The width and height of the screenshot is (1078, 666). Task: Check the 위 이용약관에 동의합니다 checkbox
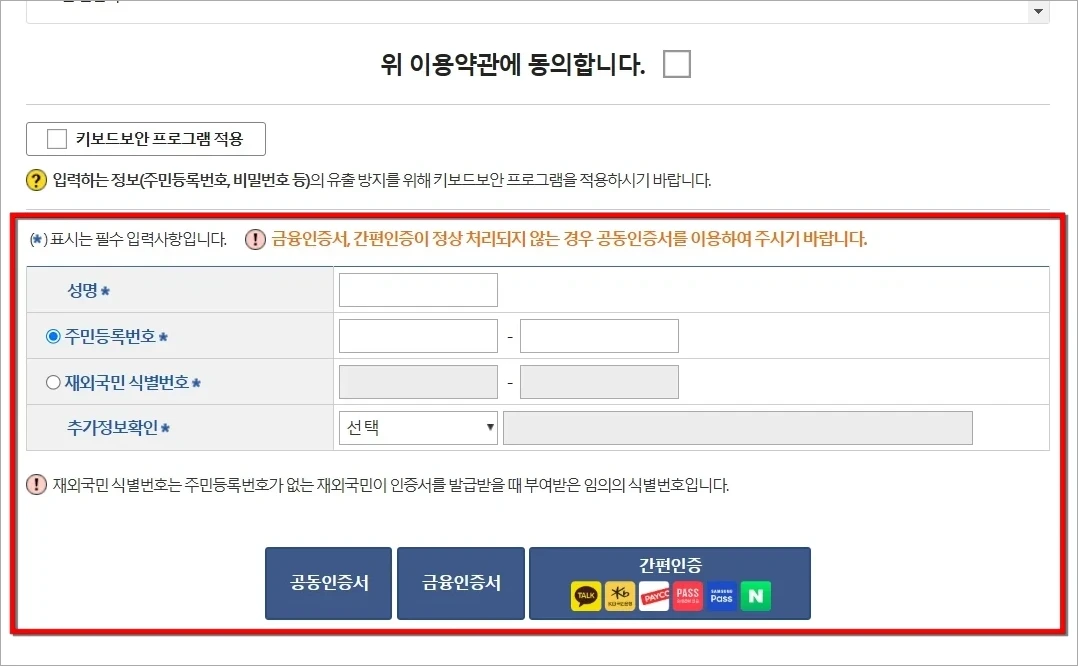click(x=676, y=64)
